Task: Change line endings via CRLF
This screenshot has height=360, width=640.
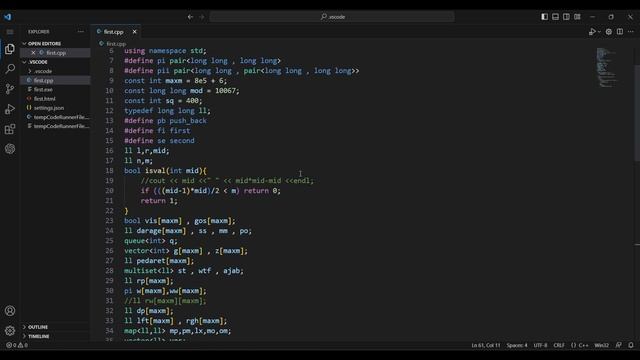Action: click(559, 345)
